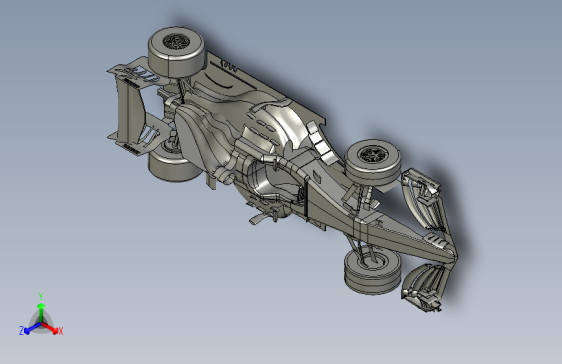
Task: Select the curved sidepod surface beside the cockpit
Action: 283,122
